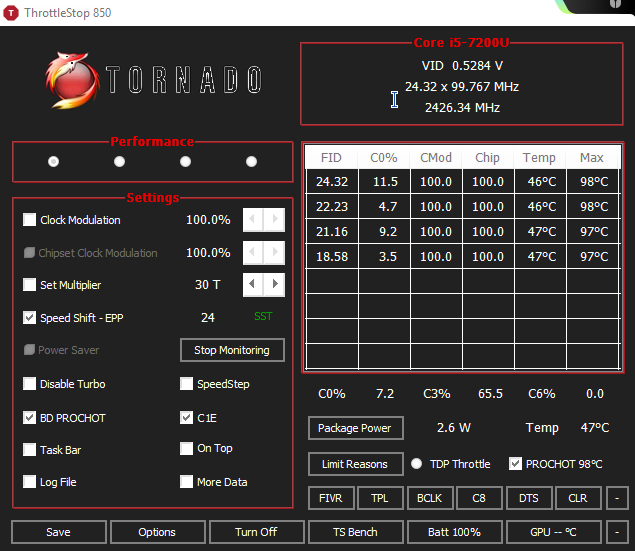Check the More Data option
The height and width of the screenshot is (551, 635).
point(186,482)
